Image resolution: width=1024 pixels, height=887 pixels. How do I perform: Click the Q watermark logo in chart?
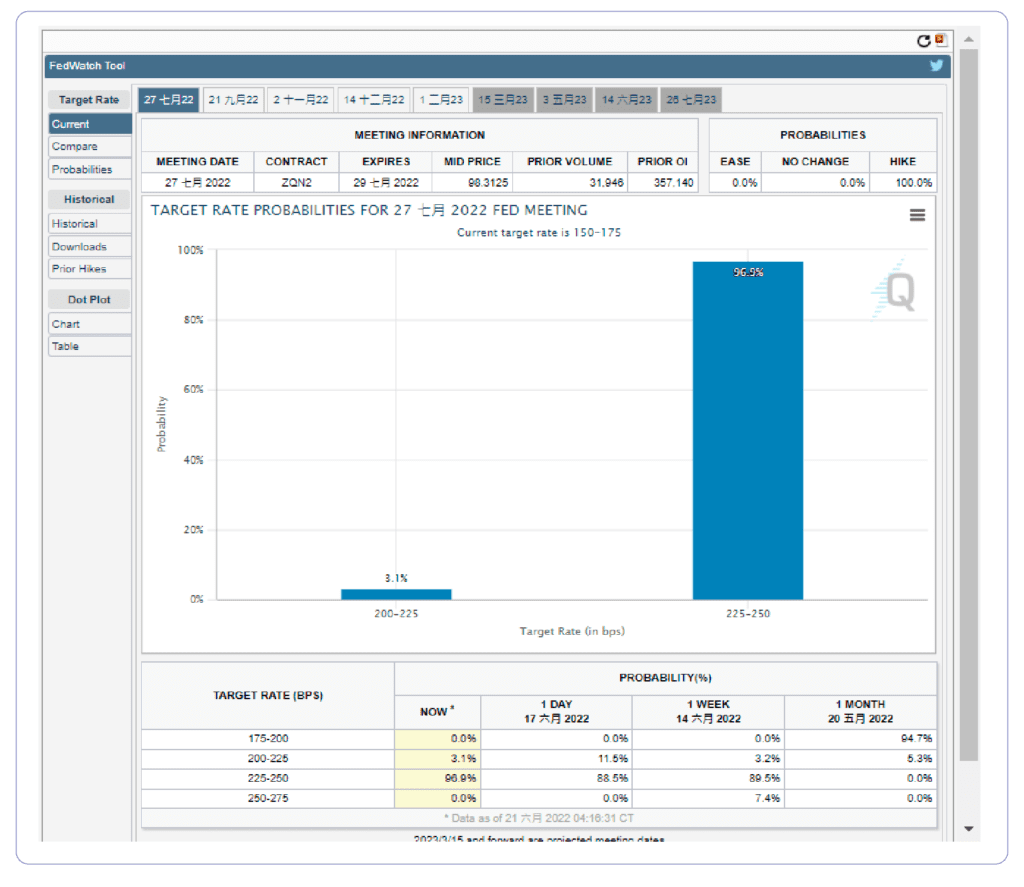pyautogui.click(x=894, y=289)
